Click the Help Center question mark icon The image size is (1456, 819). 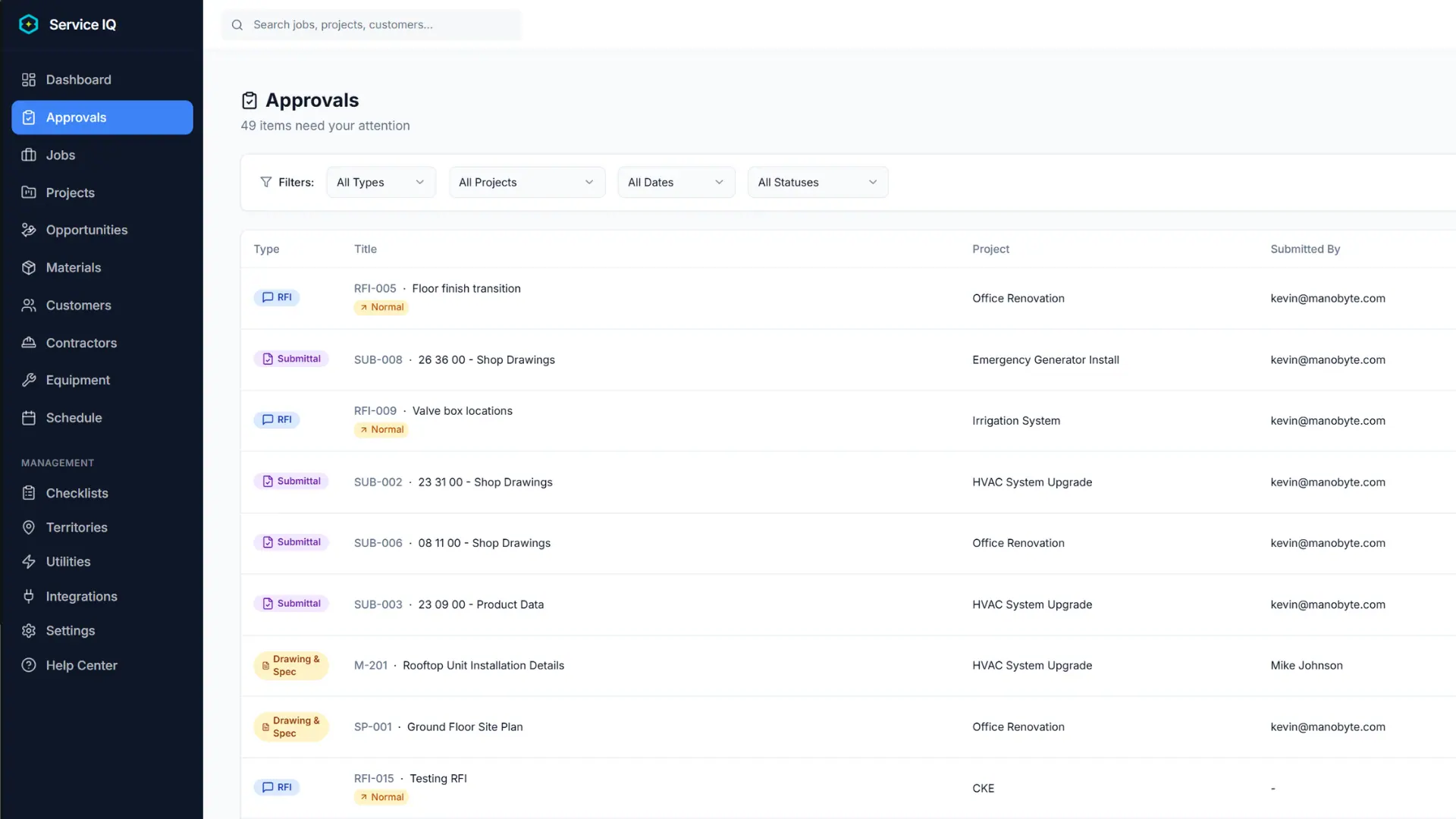point(29,665)
